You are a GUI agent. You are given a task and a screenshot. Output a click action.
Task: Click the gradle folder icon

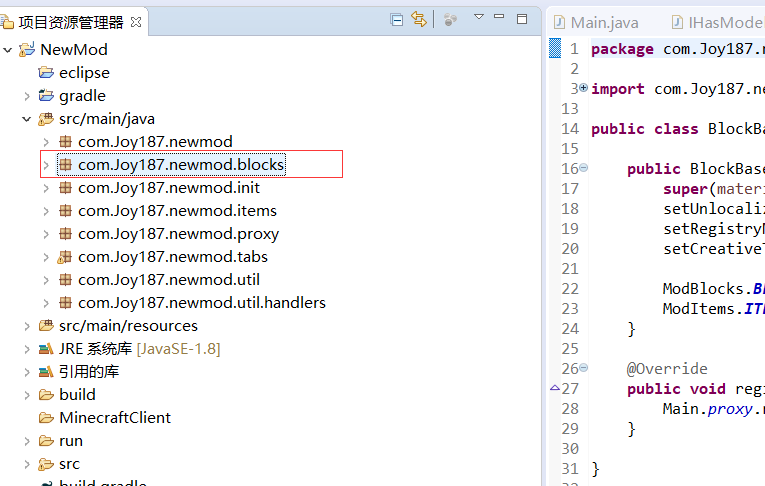tap(46, 95)
